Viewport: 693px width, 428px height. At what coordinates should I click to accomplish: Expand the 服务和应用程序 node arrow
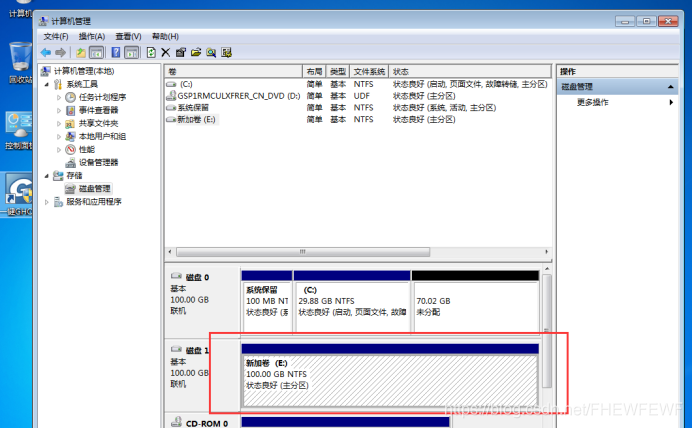pos(47,202)
